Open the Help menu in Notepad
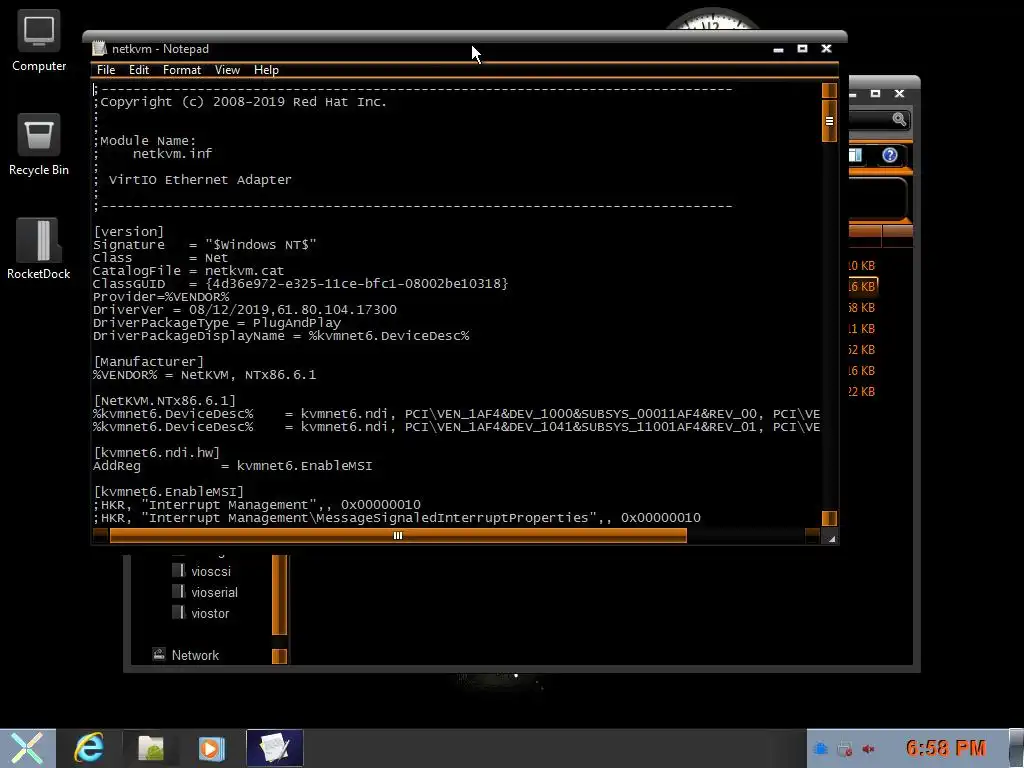 pos(266,70)
